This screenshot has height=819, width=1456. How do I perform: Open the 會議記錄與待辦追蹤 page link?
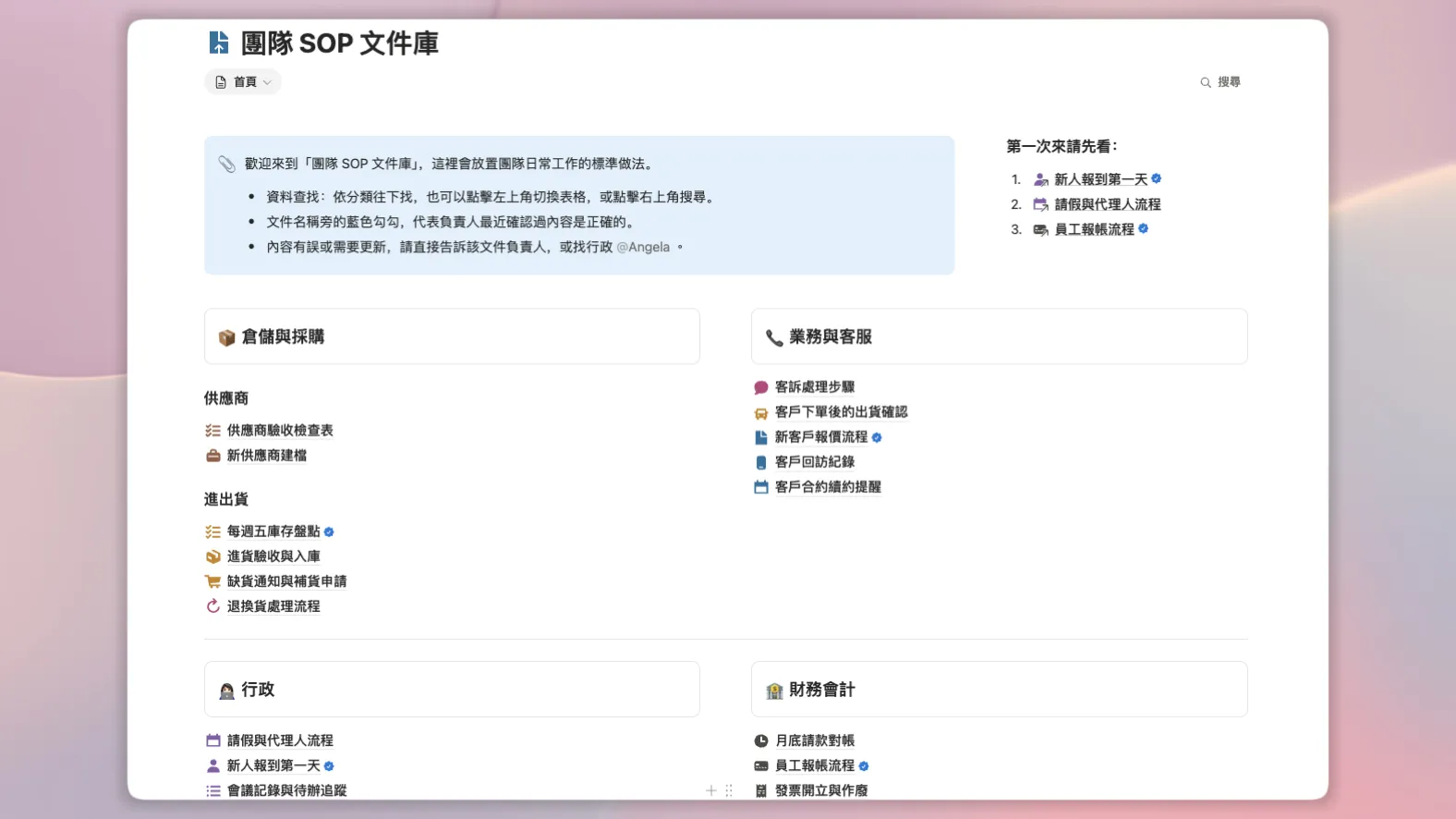point(287,790)
